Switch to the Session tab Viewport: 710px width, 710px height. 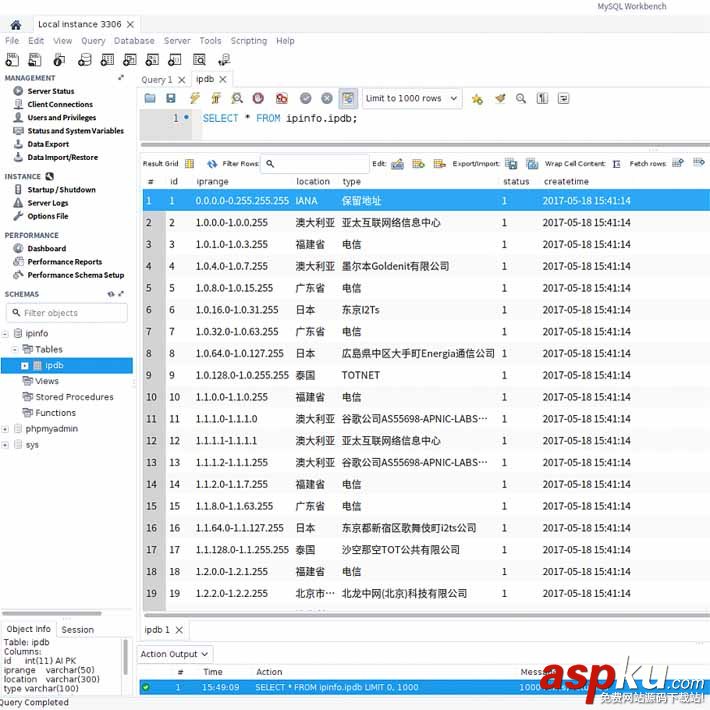click(x=77, y=629)
